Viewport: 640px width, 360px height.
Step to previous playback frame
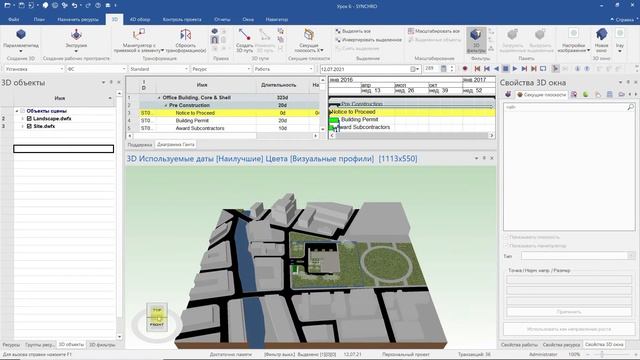click(487, 69)
